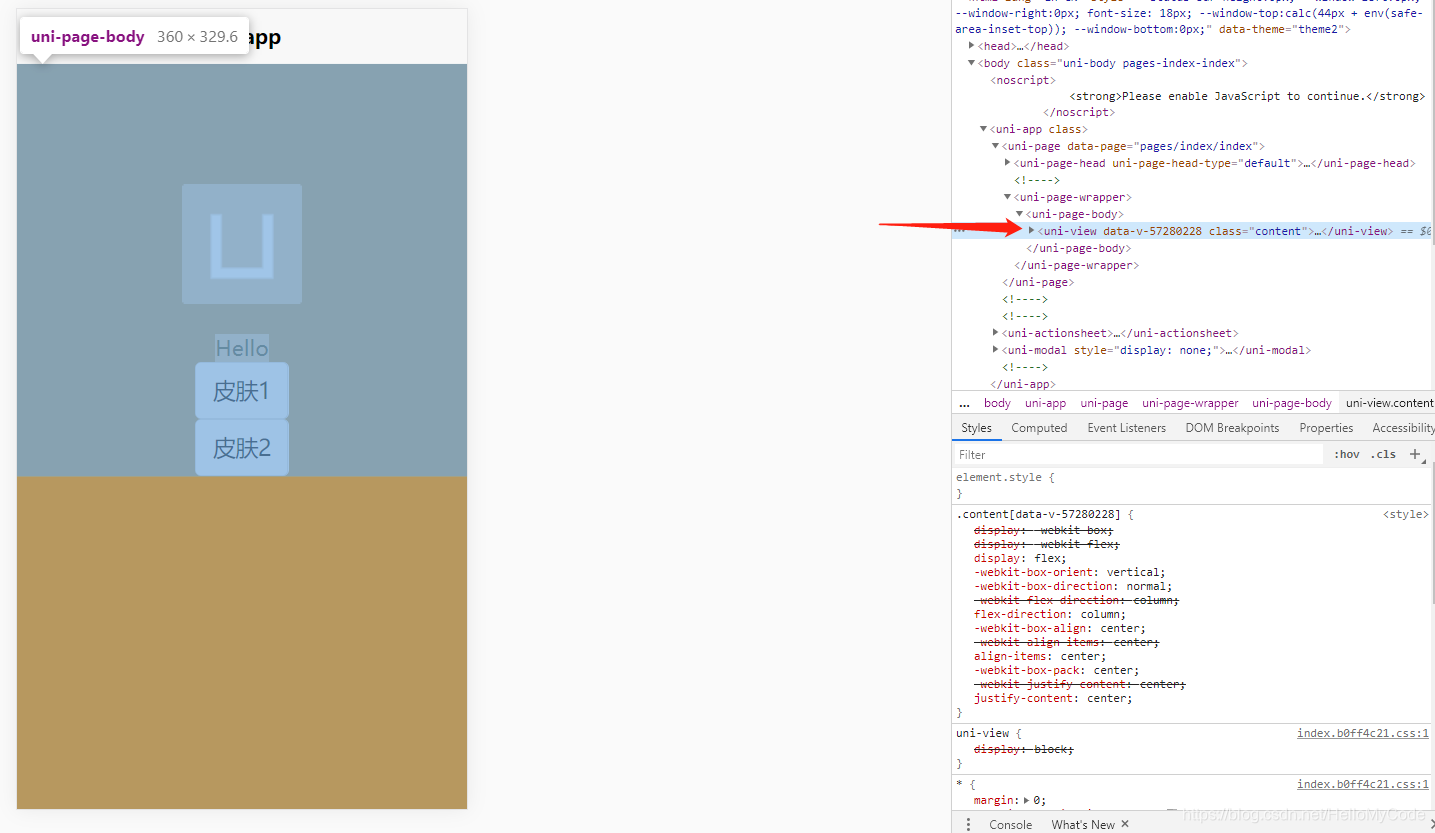Open the DOM Breakpoints tab
Image resolution: width=1435 pixels, height=833 pixels.
(1232, 428)
